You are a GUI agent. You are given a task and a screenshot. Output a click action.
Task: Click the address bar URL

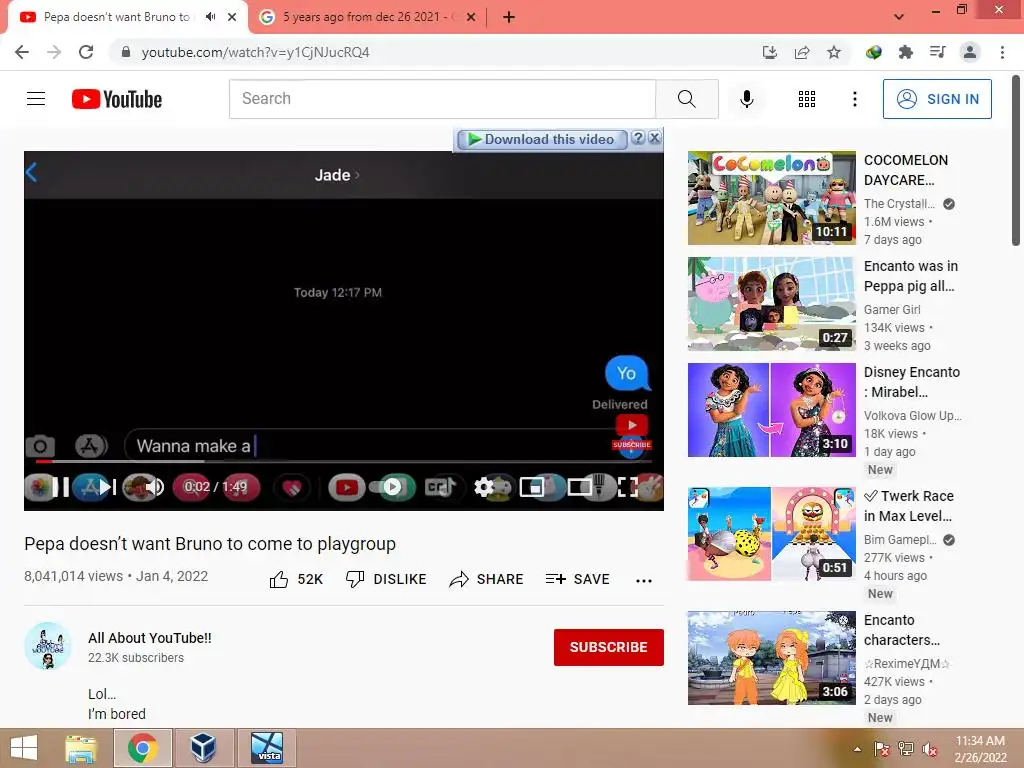click(x=255, y=52)
